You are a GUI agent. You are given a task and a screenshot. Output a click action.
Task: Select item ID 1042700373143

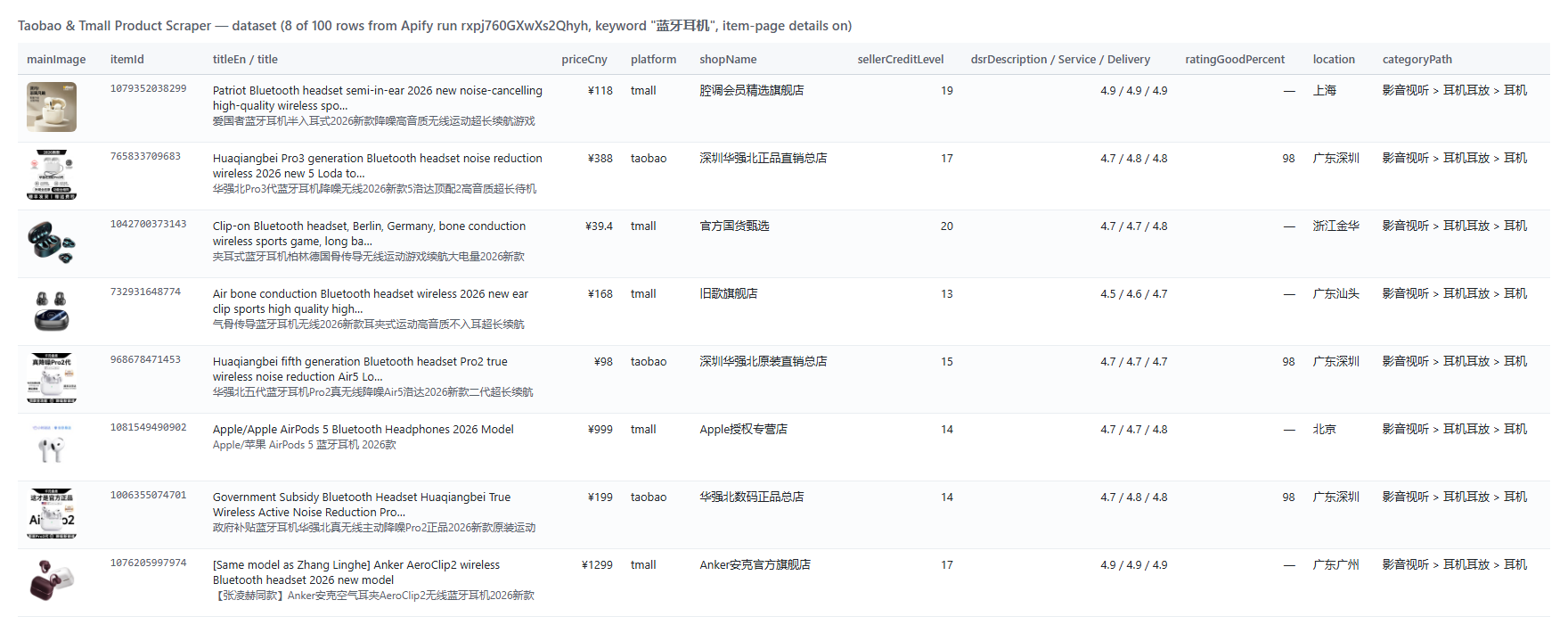click(x=149, y=224)
